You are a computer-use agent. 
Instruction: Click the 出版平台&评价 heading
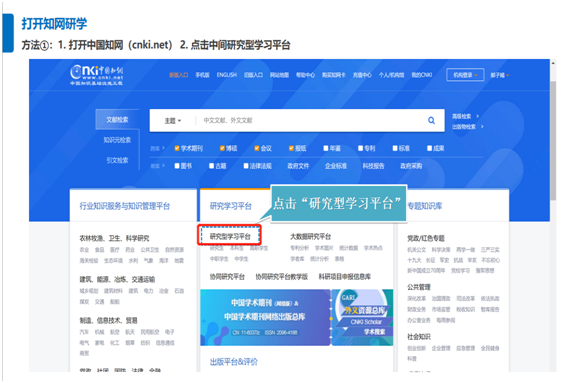point(234,362)
